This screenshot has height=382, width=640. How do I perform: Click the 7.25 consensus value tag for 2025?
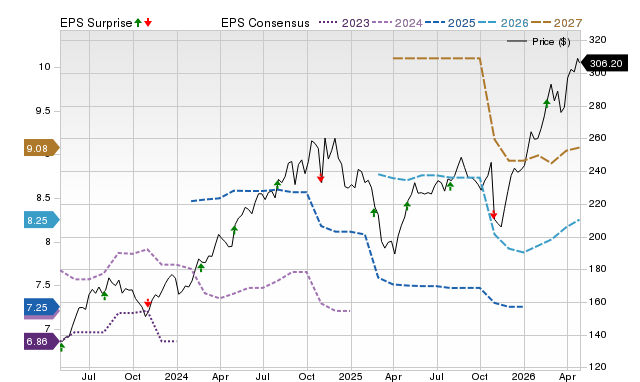point(41,307)
